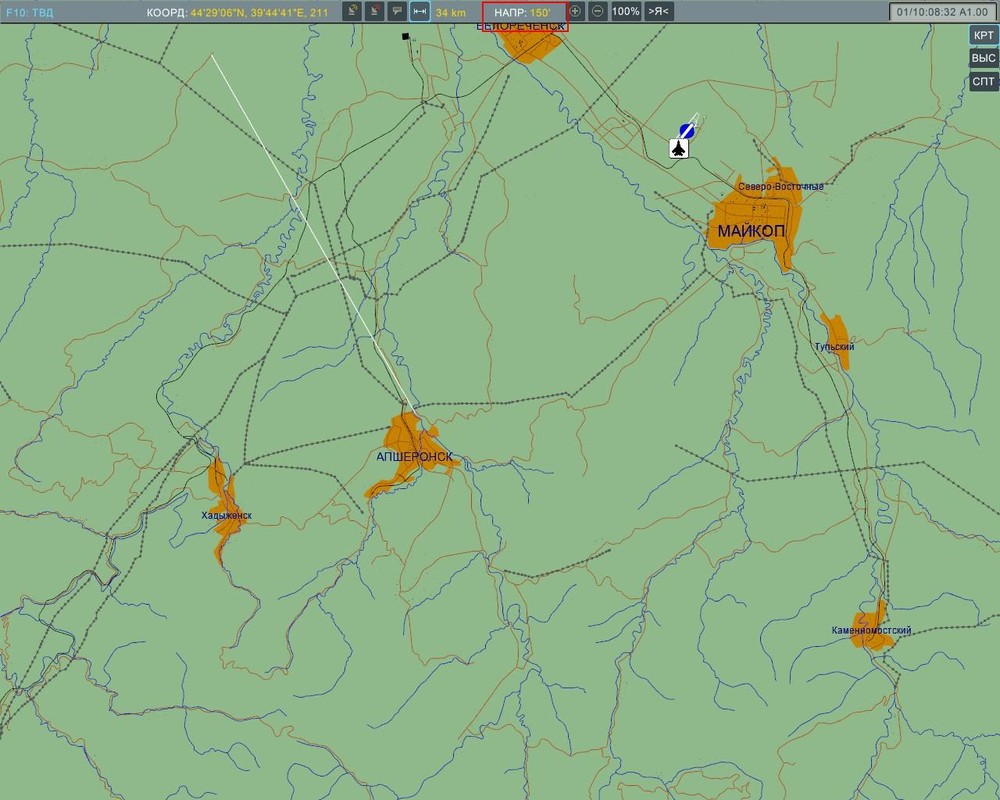Click the F10: ТВД view label
1000x800 pixels.
tap(30, 13)
